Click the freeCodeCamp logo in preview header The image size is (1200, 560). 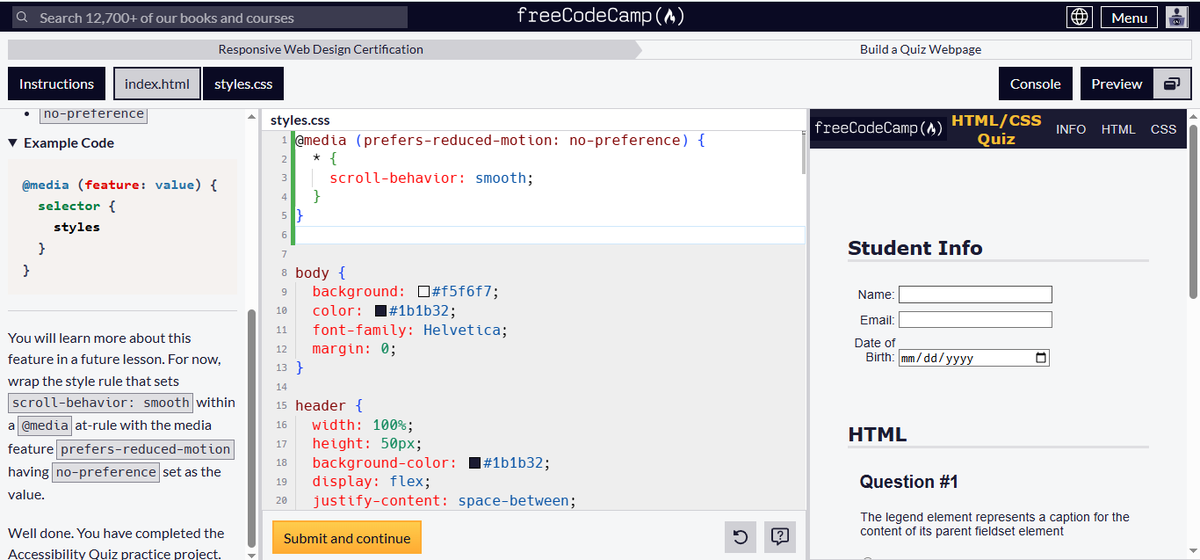tap(878, 129)
